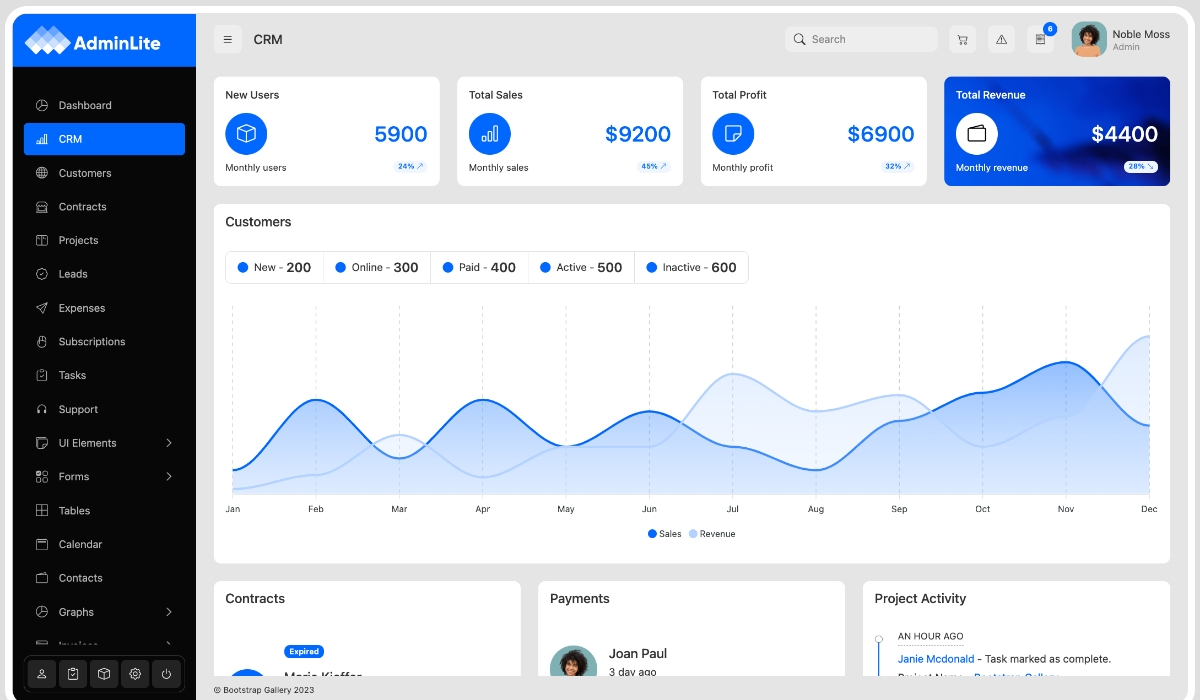Image resolution: width=1200 pixels, height=700 pixels.
Task: Open the warning alerts icon
Action: (x=1001, y=39)
